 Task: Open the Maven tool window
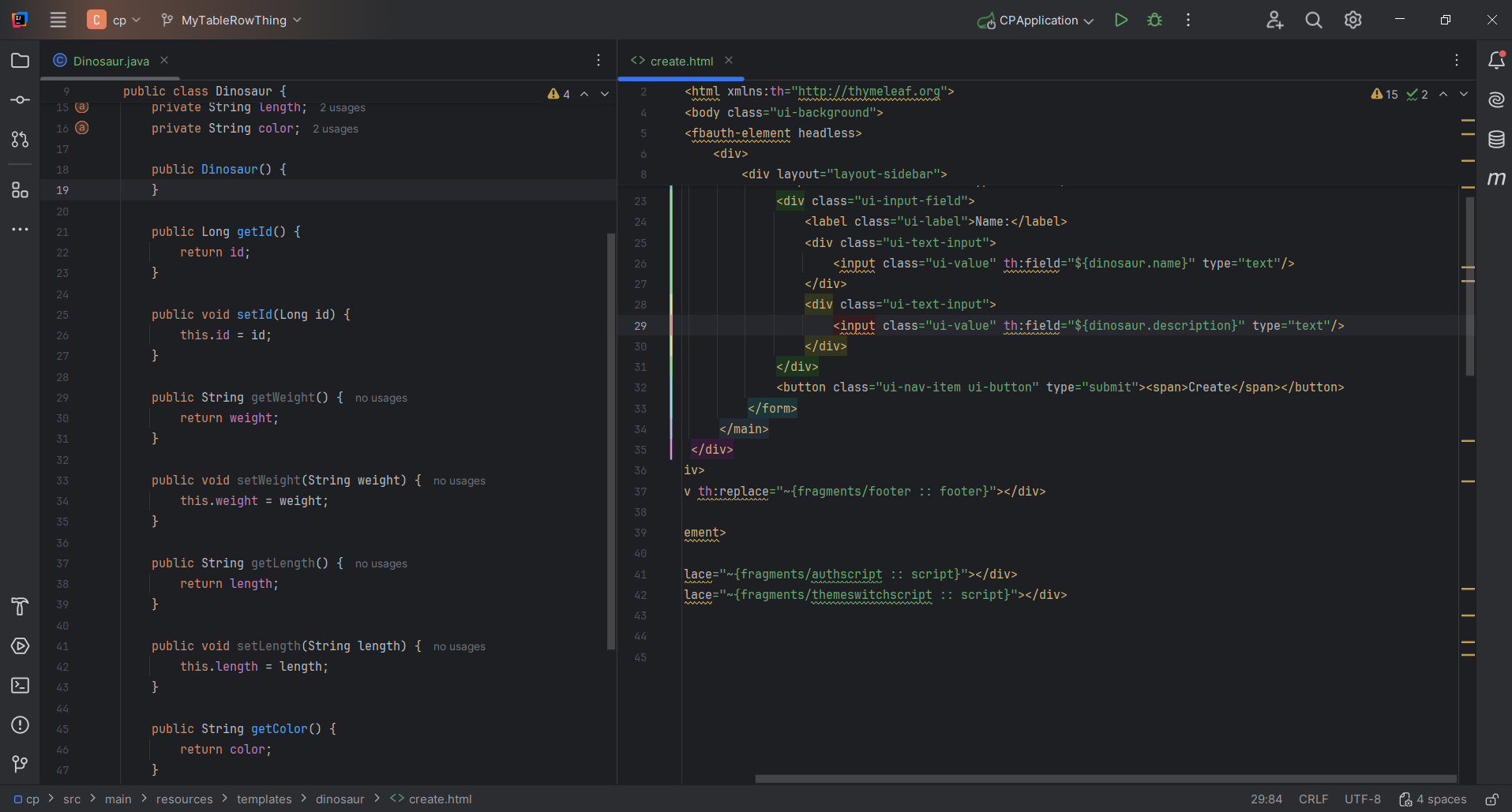point(1497,179)
